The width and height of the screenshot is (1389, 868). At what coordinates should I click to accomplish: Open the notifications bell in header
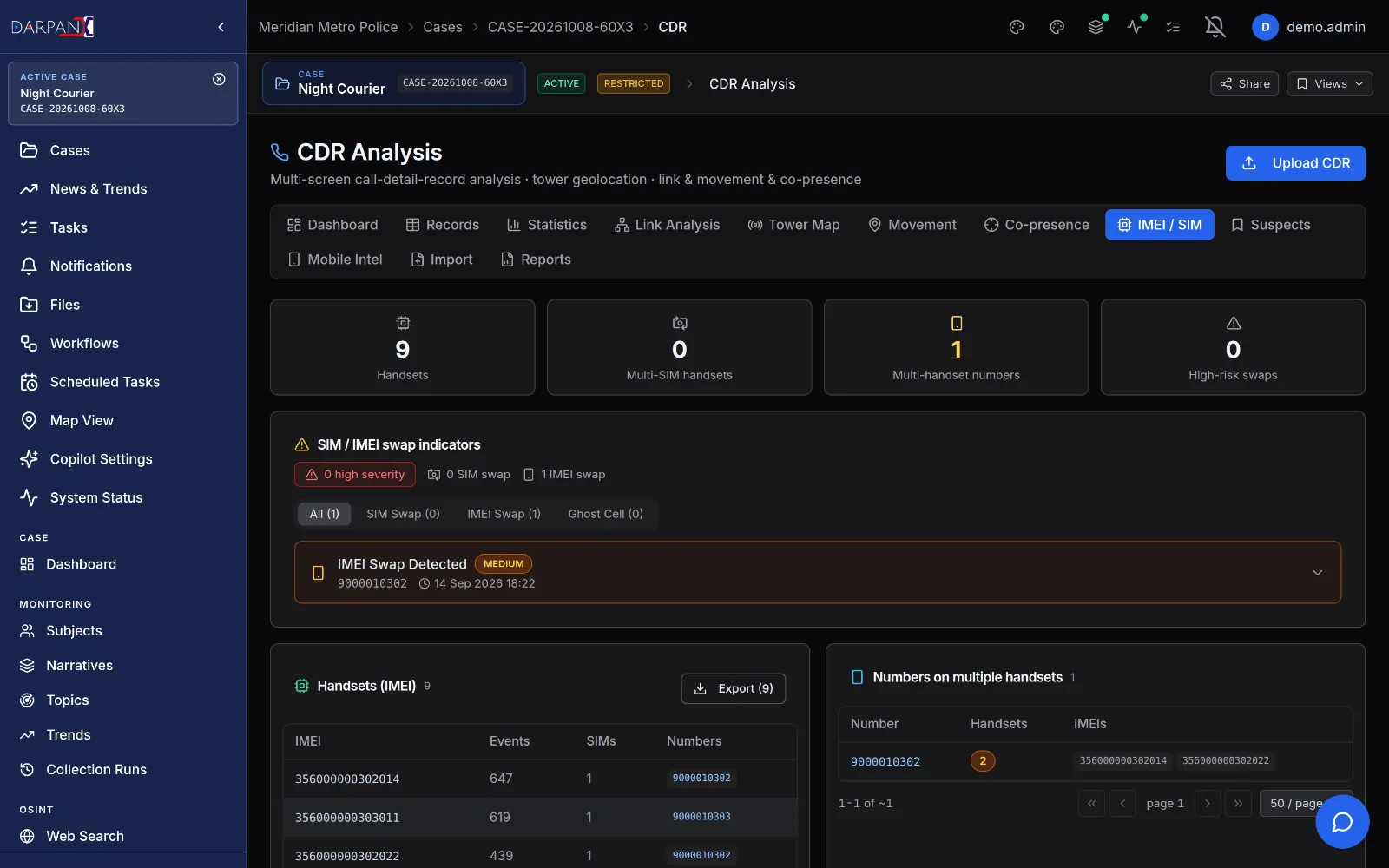pos(1215,27)
